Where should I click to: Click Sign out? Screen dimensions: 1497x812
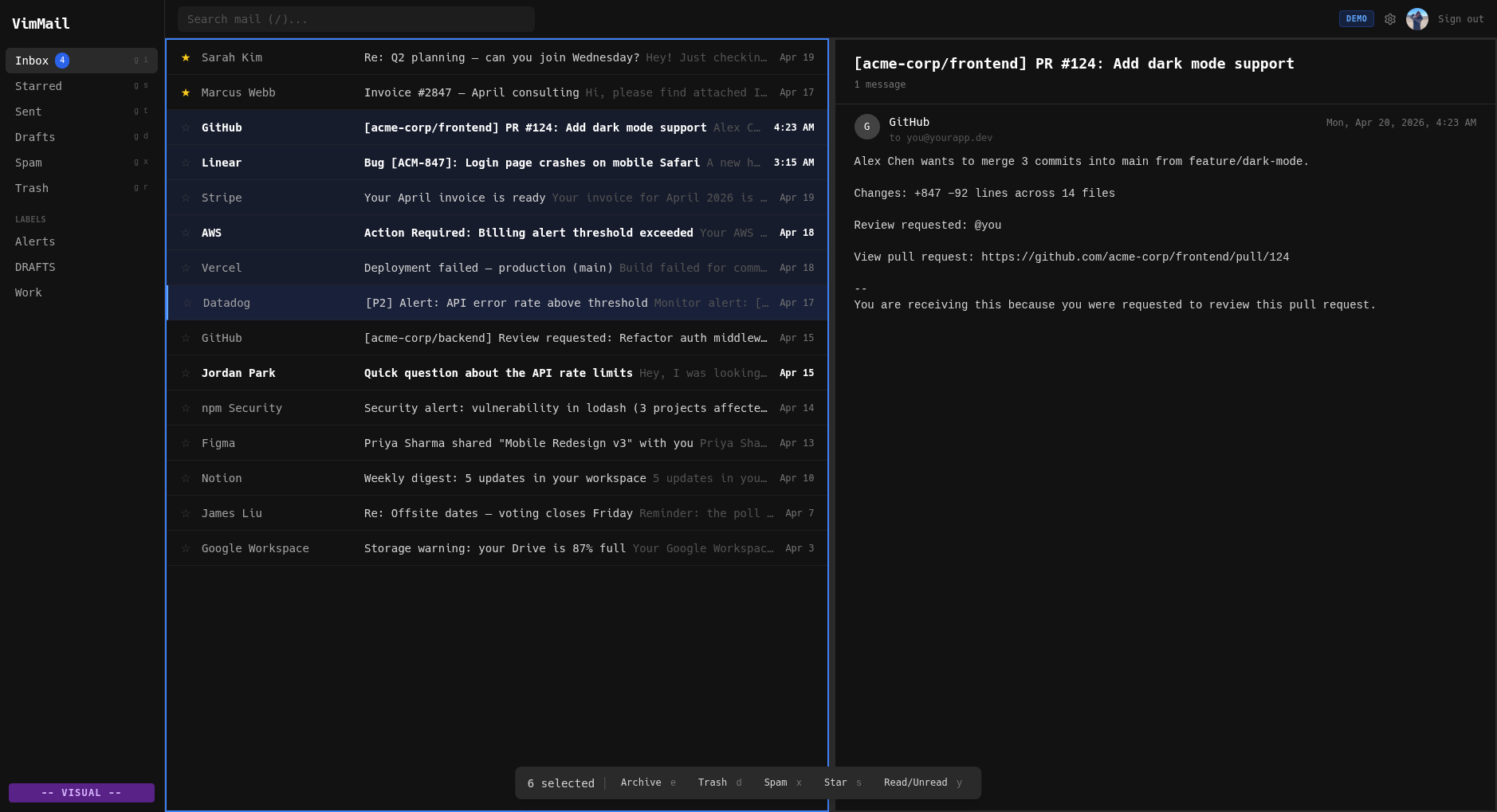tap(1460, 18)
